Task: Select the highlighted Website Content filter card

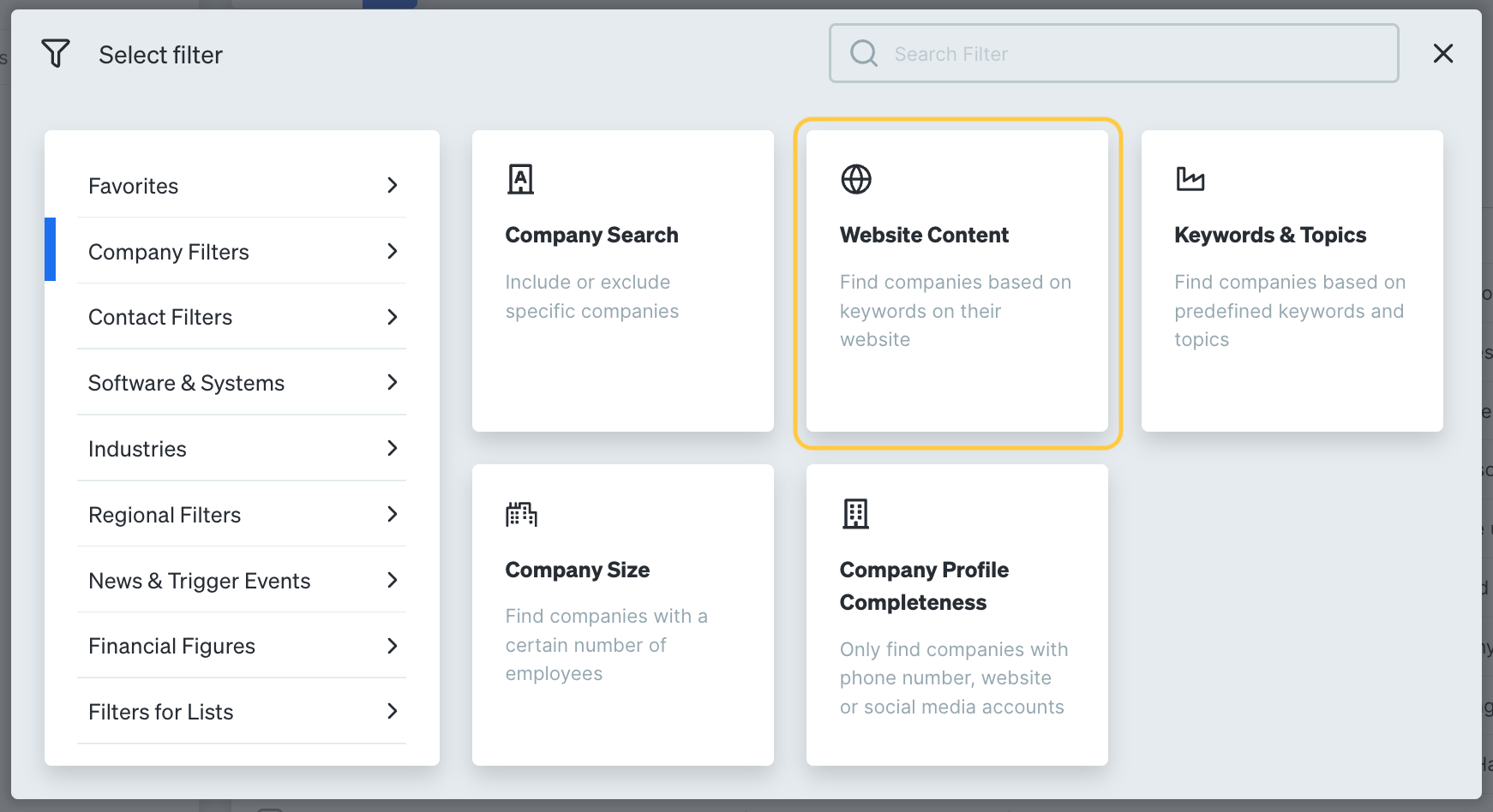Action: (957, 281)
